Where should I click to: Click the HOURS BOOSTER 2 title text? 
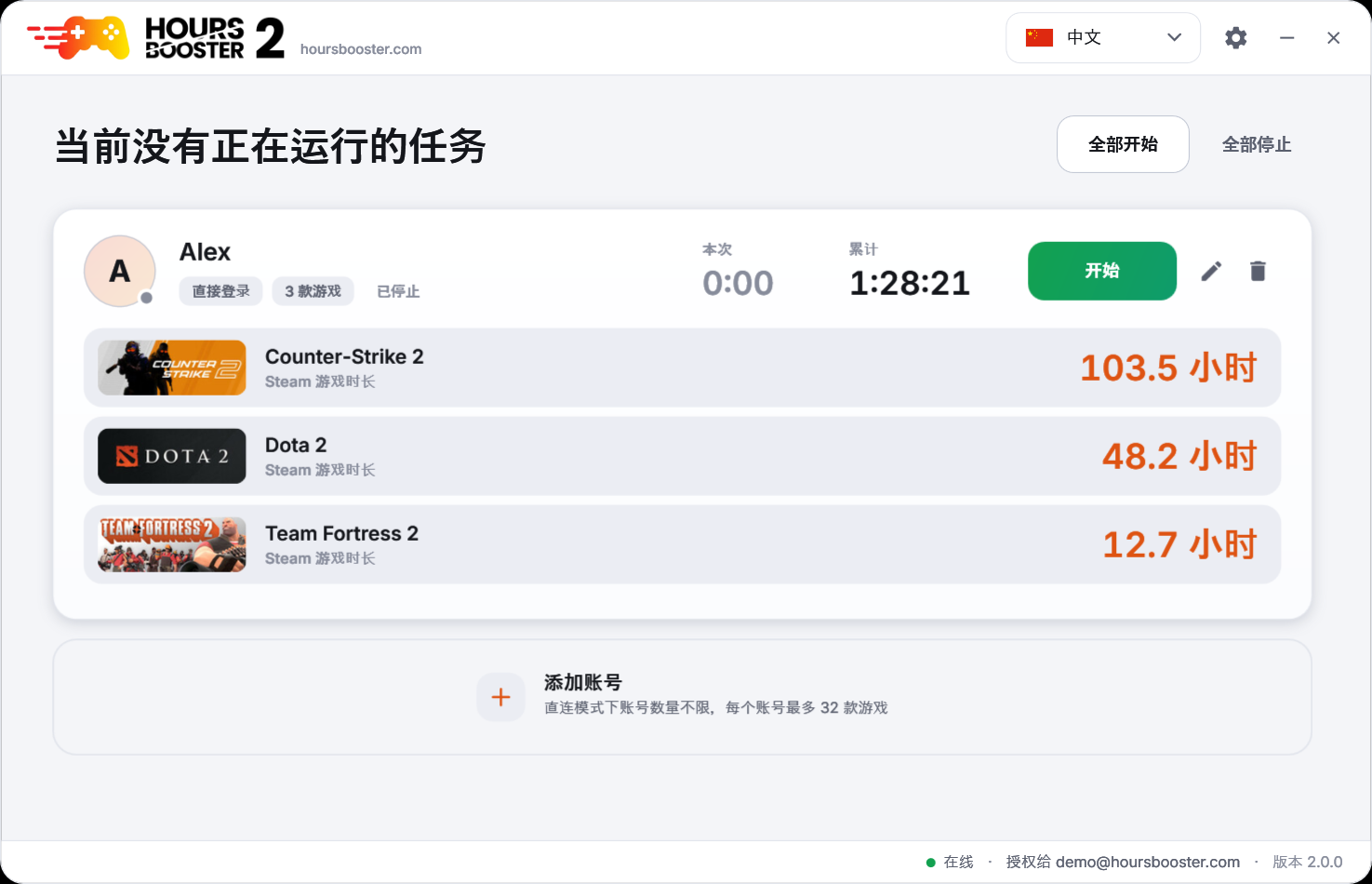point(215,38)
